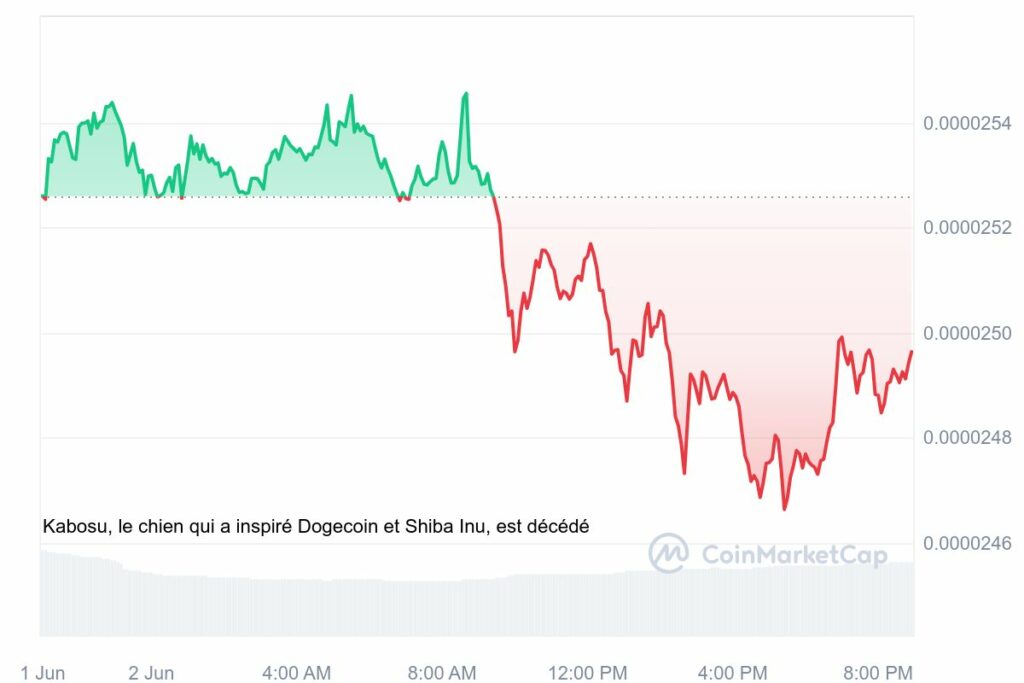Viewport: 1024px width, 683px height.
Task: Select the 1 Jun date label
Action: (x=43, y=672)
